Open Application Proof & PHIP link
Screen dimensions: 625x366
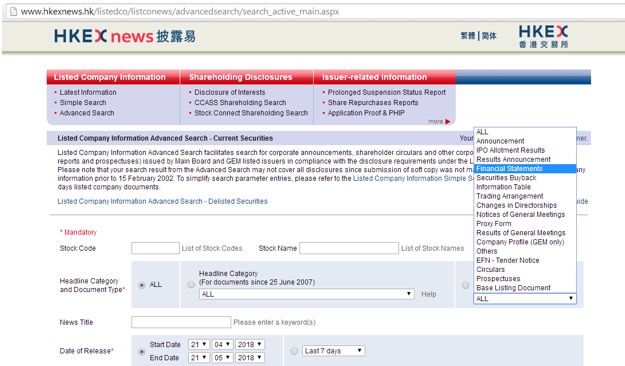pos(366,113)
